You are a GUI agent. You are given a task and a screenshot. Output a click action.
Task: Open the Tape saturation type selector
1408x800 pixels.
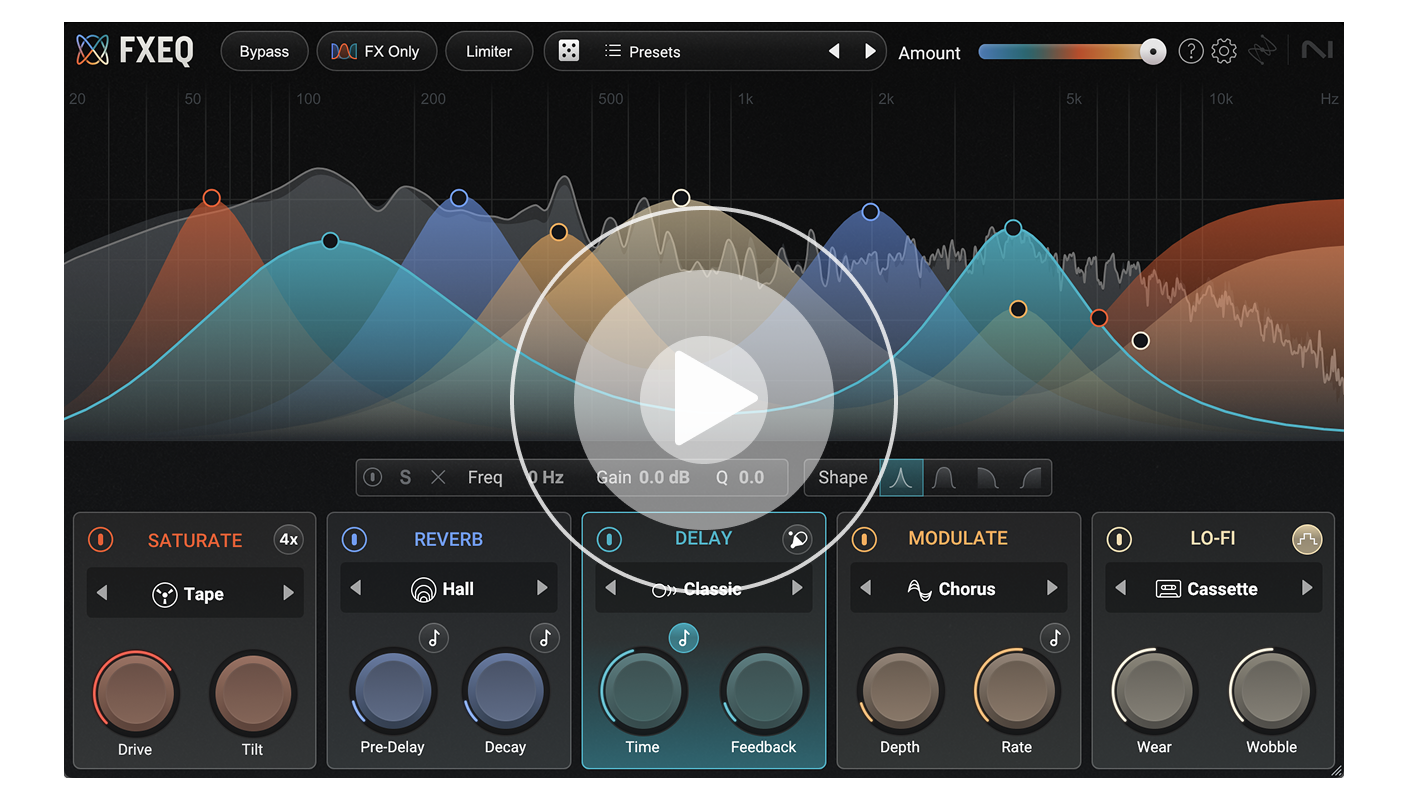(195, 594)
